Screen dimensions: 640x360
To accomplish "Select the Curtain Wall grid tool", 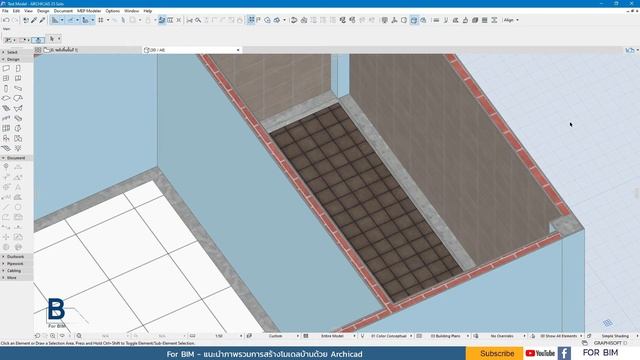I will pyautogui.click(x=6, y=129).
